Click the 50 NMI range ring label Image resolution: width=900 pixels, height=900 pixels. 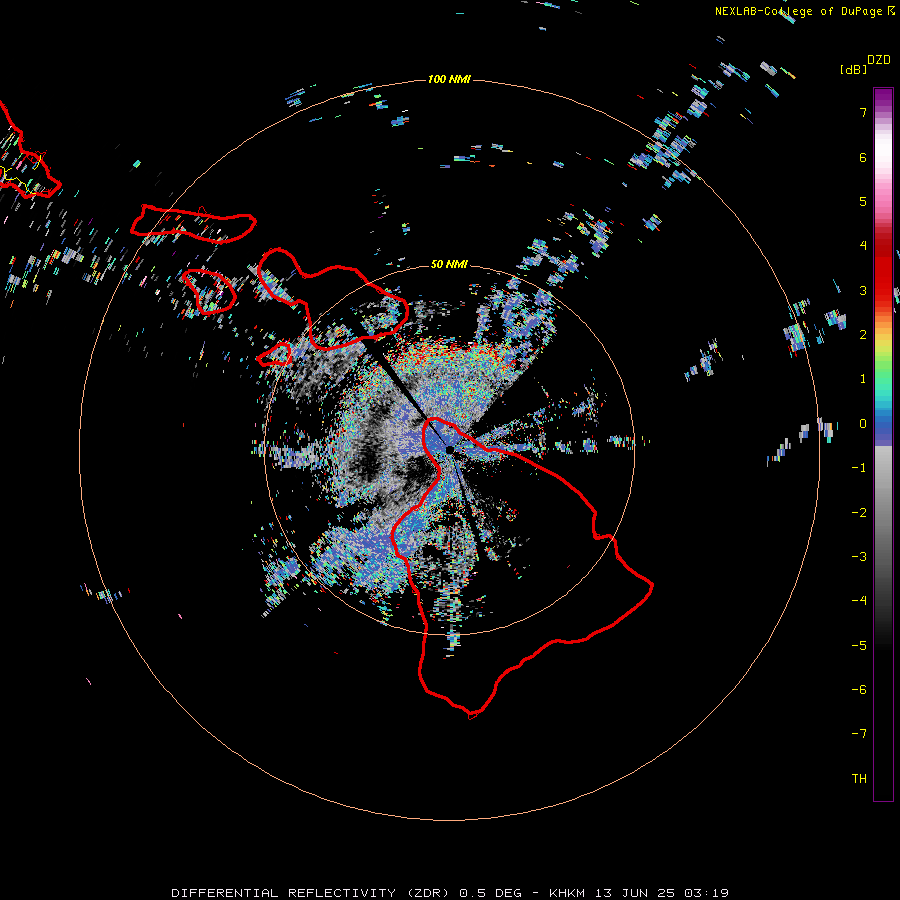[x=449, y=264]
